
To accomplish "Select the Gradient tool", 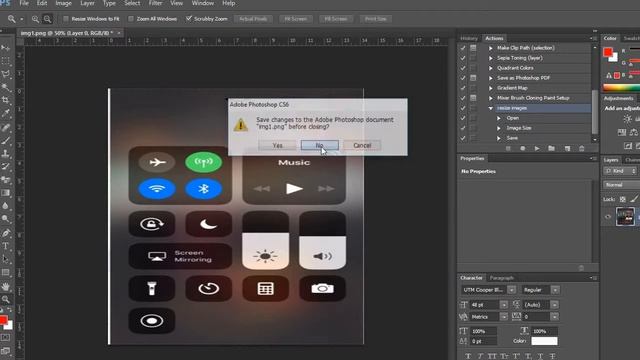I will (x=5, y=193).
